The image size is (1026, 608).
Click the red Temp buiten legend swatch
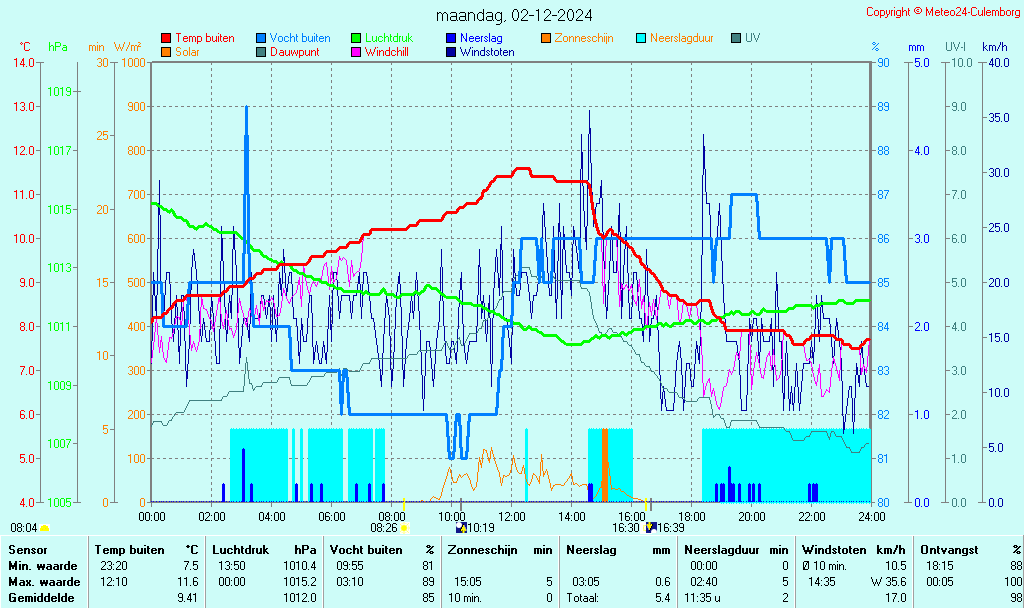[x=166, y=38]
